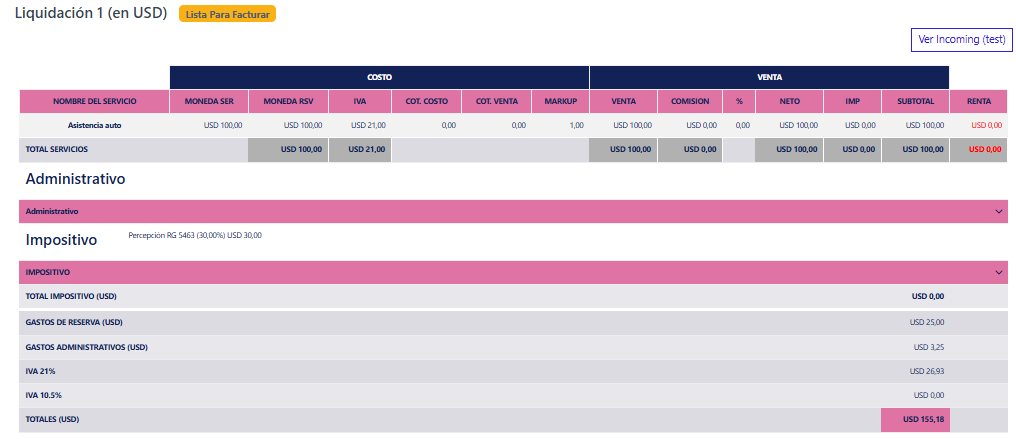
Task: Select the COSTO group header
Action: (x=379, y=77)
